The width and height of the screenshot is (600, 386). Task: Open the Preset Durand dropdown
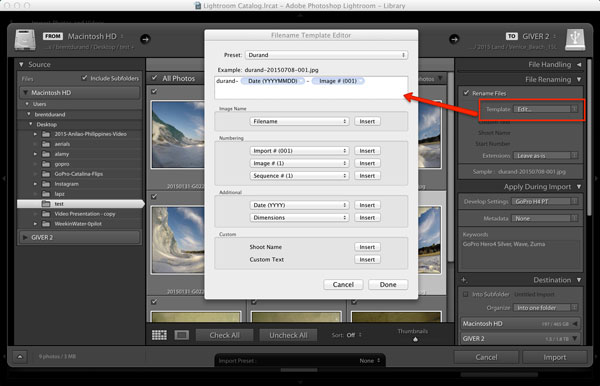click(326, 55)
